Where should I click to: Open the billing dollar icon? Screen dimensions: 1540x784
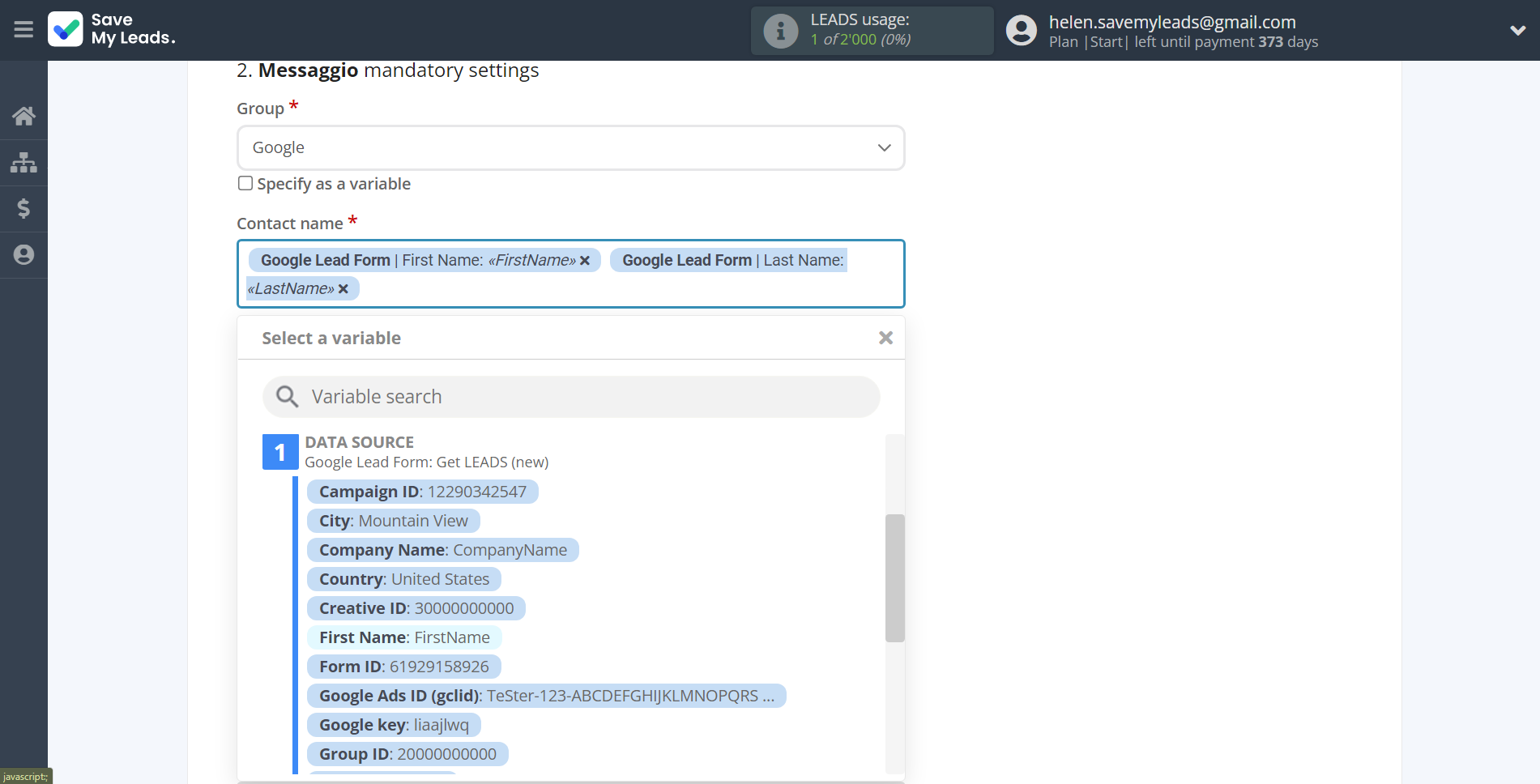[x=23, y=209]
